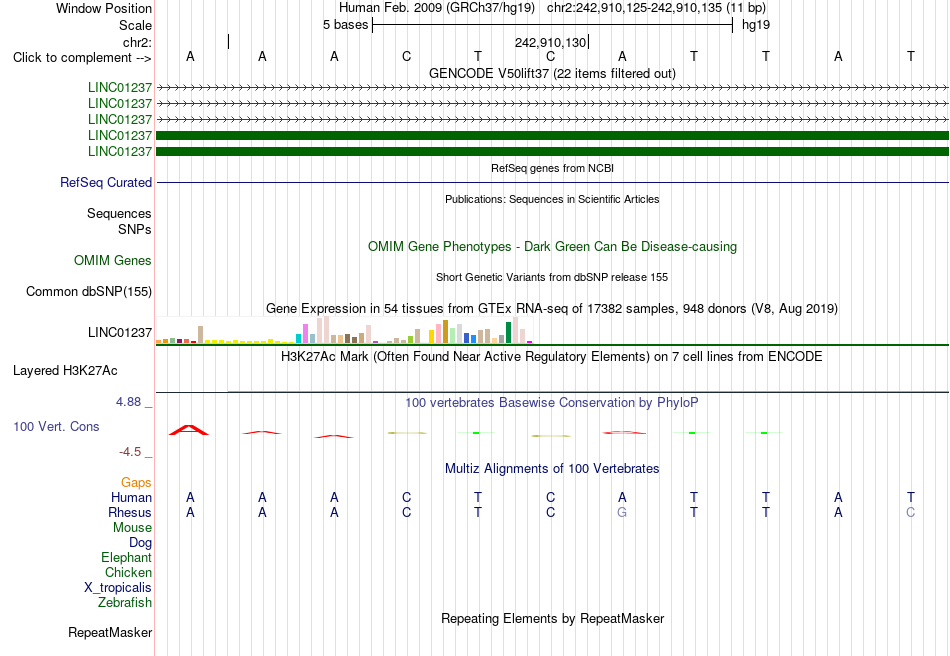
Task: Click the large red A PhyloP conservation glyph
Action: [189, 430]
